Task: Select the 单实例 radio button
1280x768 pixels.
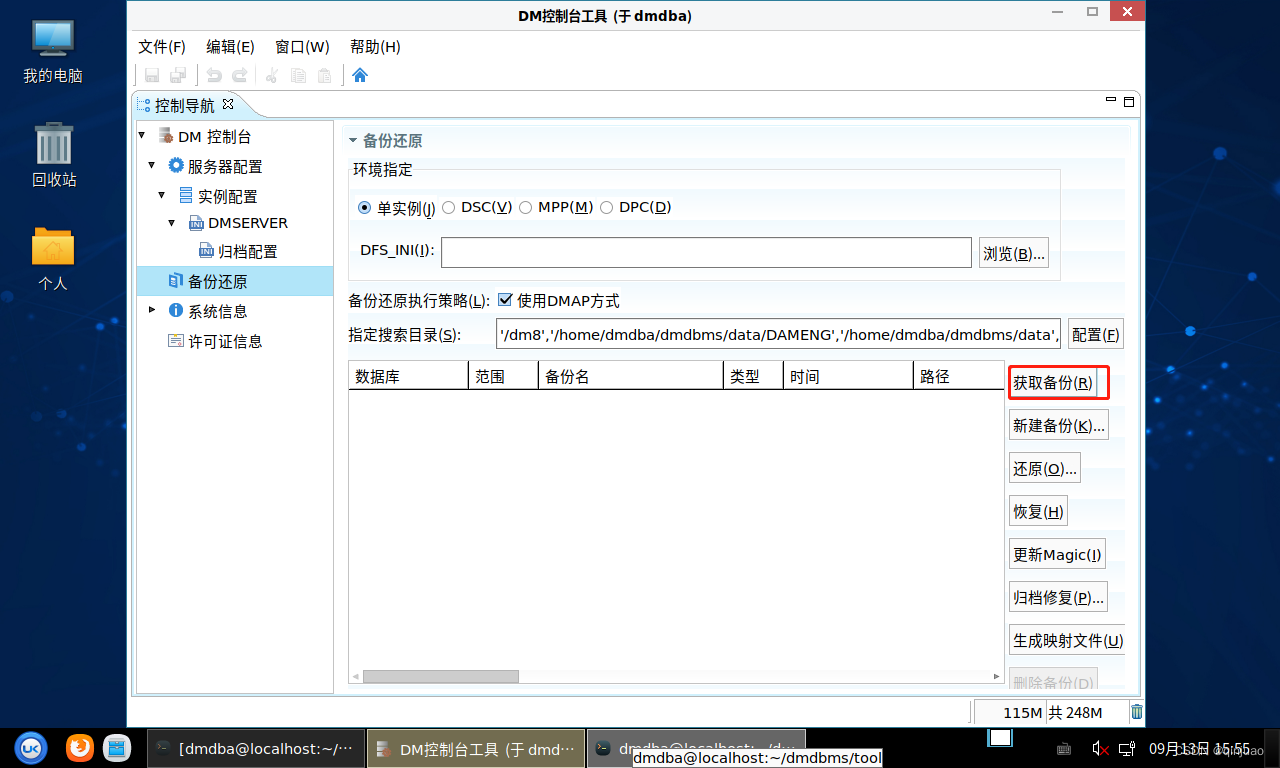Action: [x=365, y=208]
